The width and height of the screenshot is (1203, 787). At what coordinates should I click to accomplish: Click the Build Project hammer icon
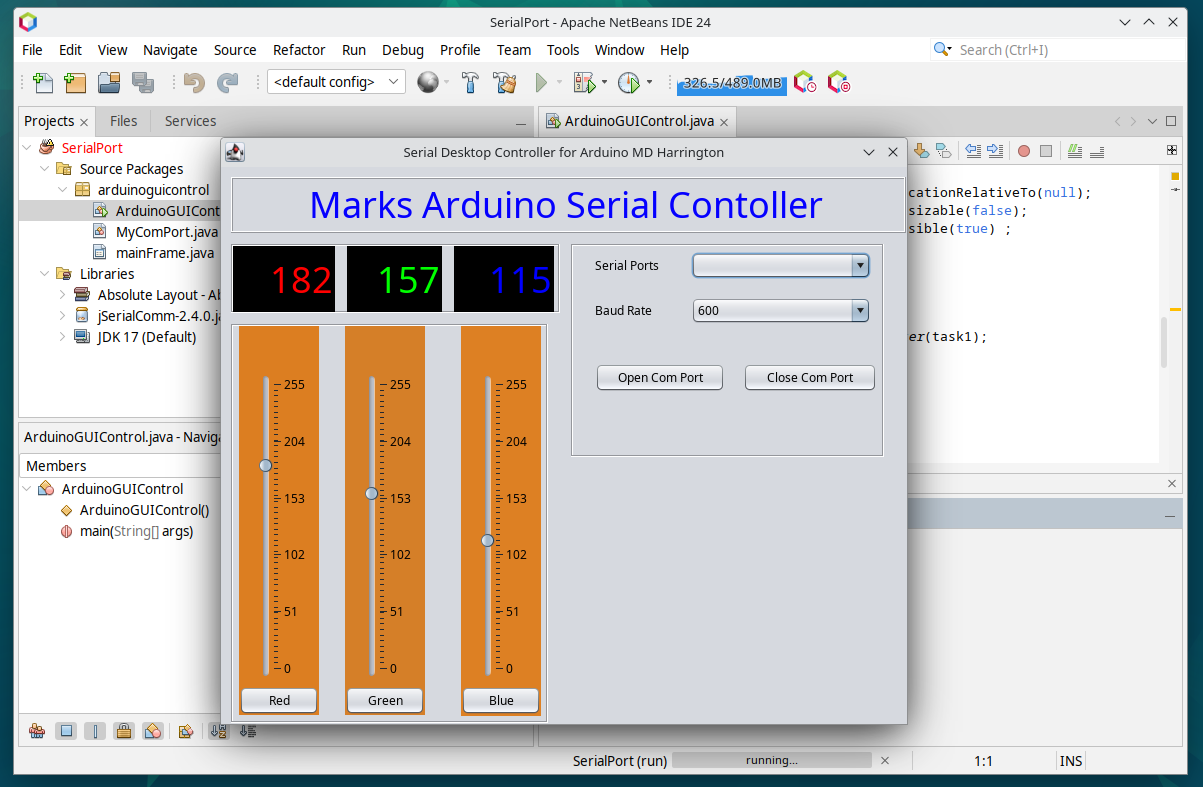pos(471,83)
